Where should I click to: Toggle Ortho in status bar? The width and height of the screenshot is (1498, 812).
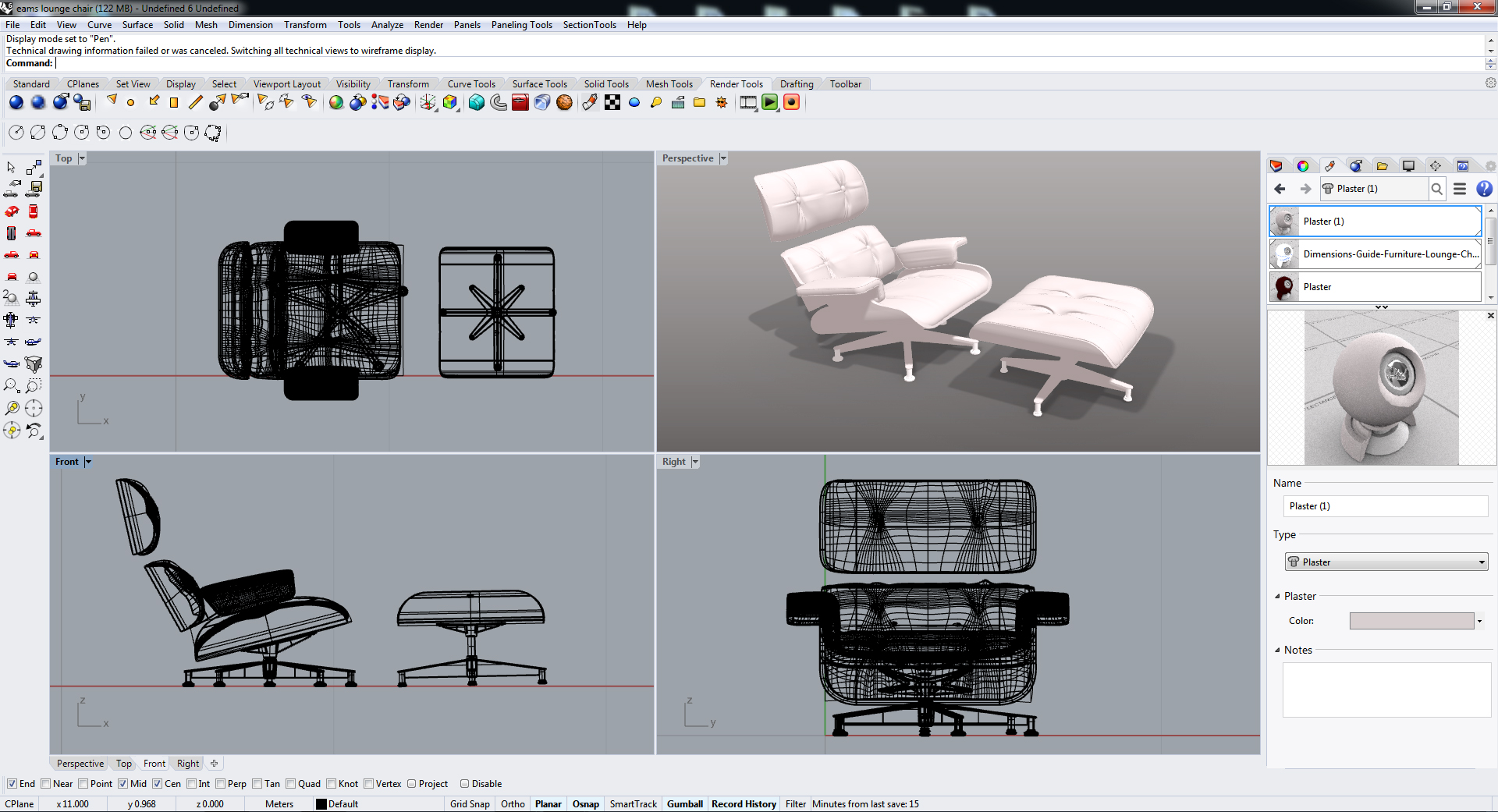pyautogui.click(x=513, y=804)
